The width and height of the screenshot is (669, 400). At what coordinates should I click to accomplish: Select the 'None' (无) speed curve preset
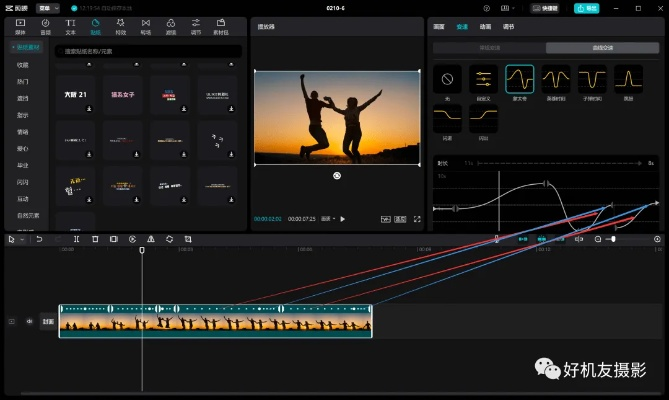[447, 78]
